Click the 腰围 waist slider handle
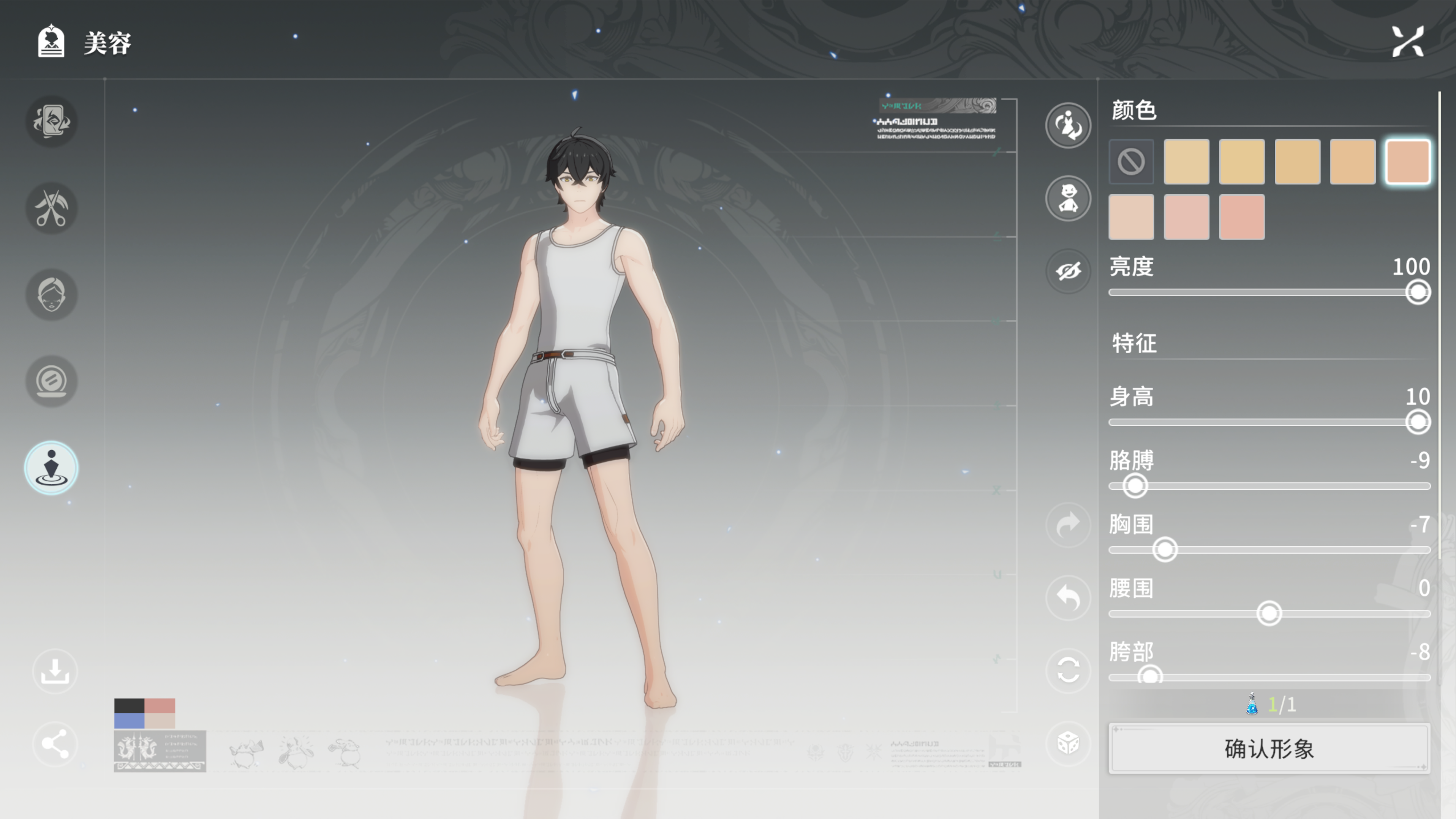 tap(1269, 614)
